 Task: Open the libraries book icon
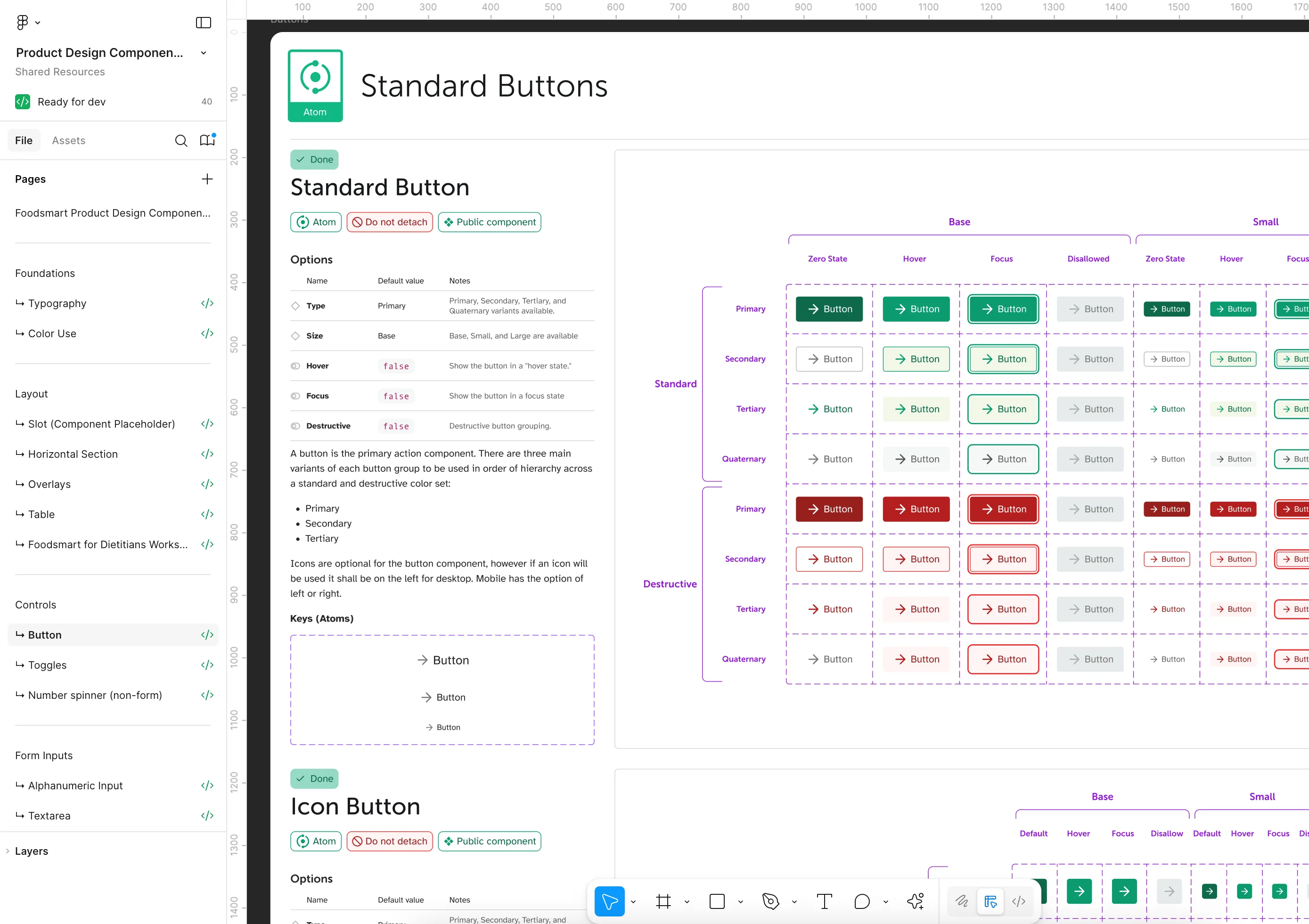click(207, 140)
